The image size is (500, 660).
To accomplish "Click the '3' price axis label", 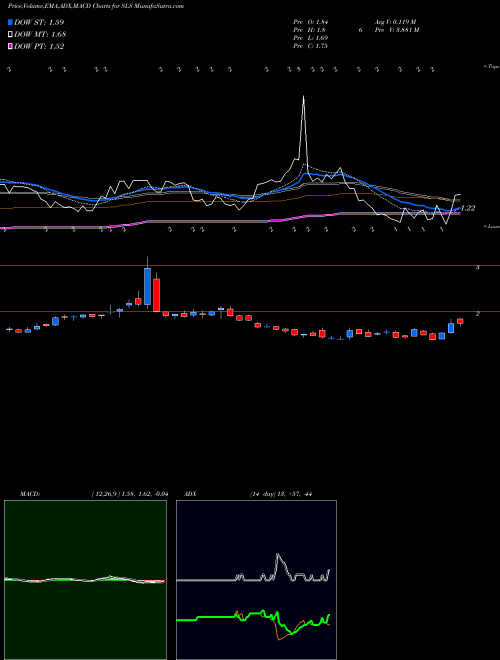I will click(478, 268).
